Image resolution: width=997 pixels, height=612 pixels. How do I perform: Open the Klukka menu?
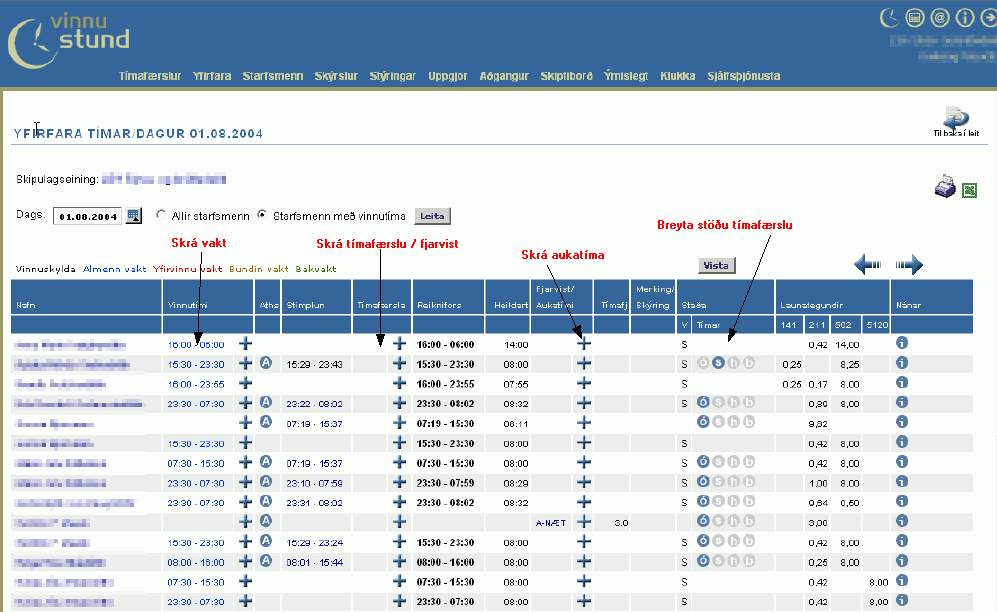(678, 76)
